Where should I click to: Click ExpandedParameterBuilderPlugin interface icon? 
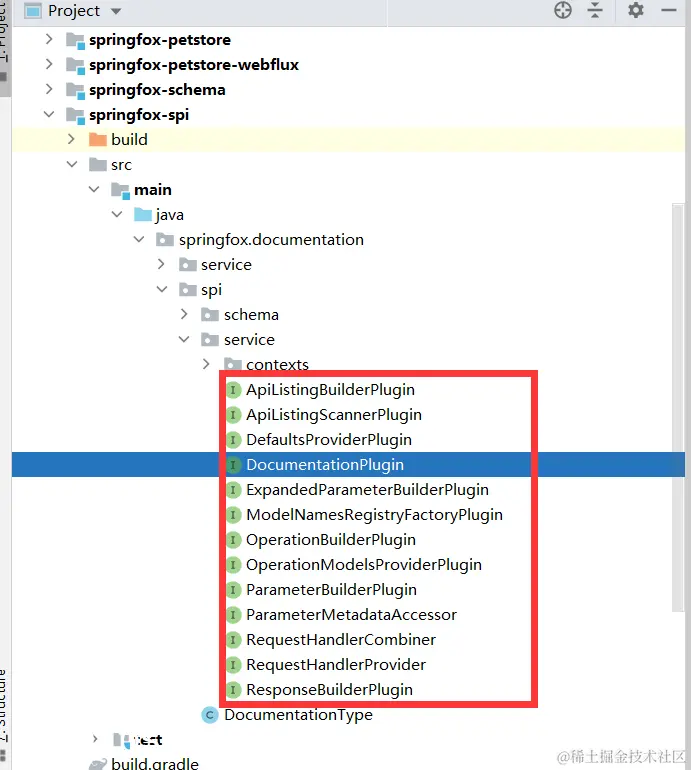[233, 490]
